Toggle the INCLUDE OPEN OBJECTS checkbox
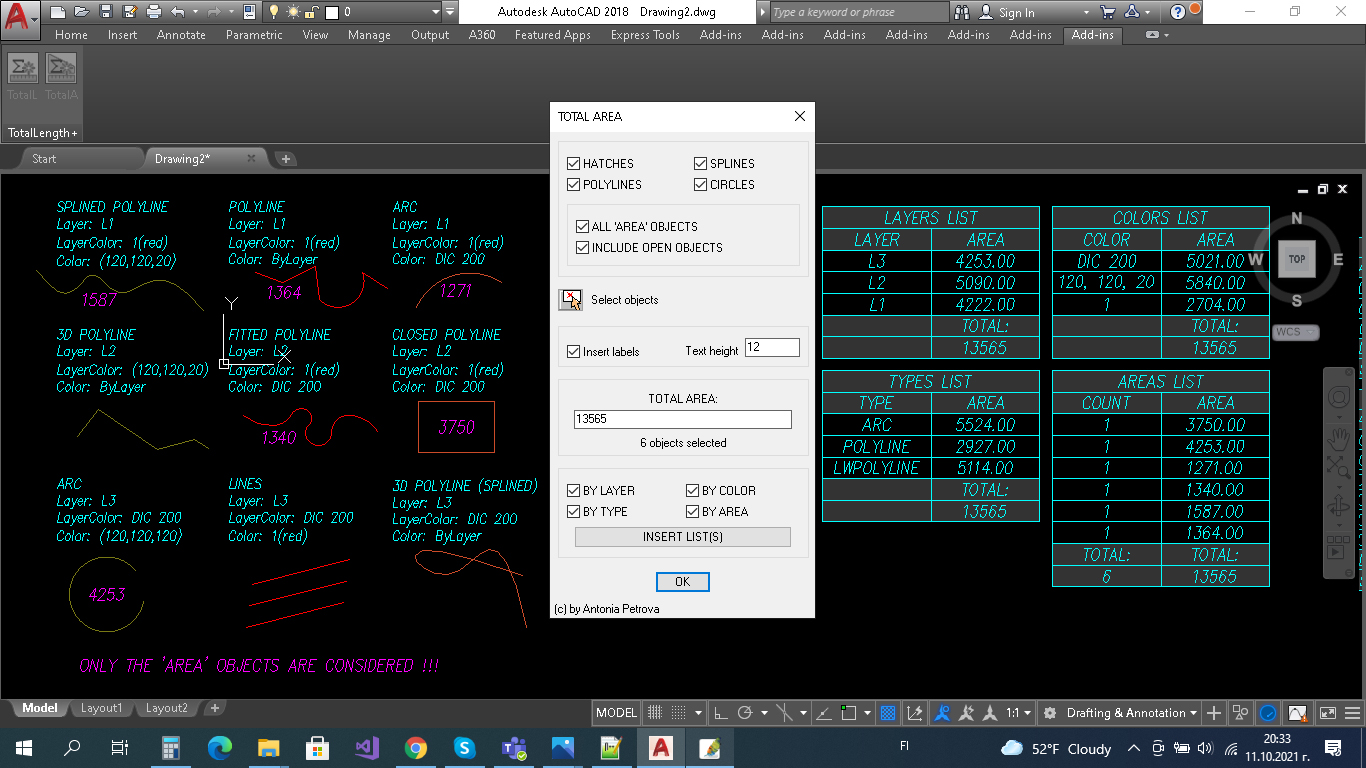 583,248
